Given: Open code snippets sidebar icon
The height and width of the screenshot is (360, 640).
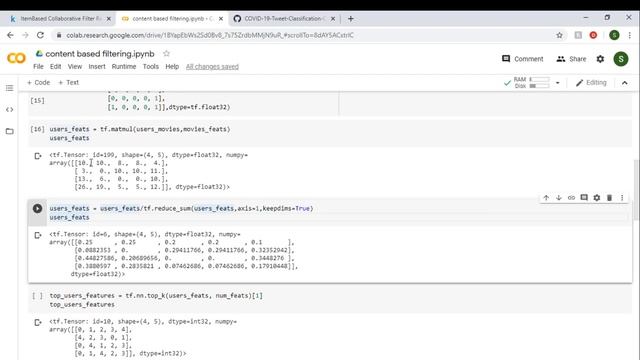Looking at the screenshot, I should [x=9, y=109].
